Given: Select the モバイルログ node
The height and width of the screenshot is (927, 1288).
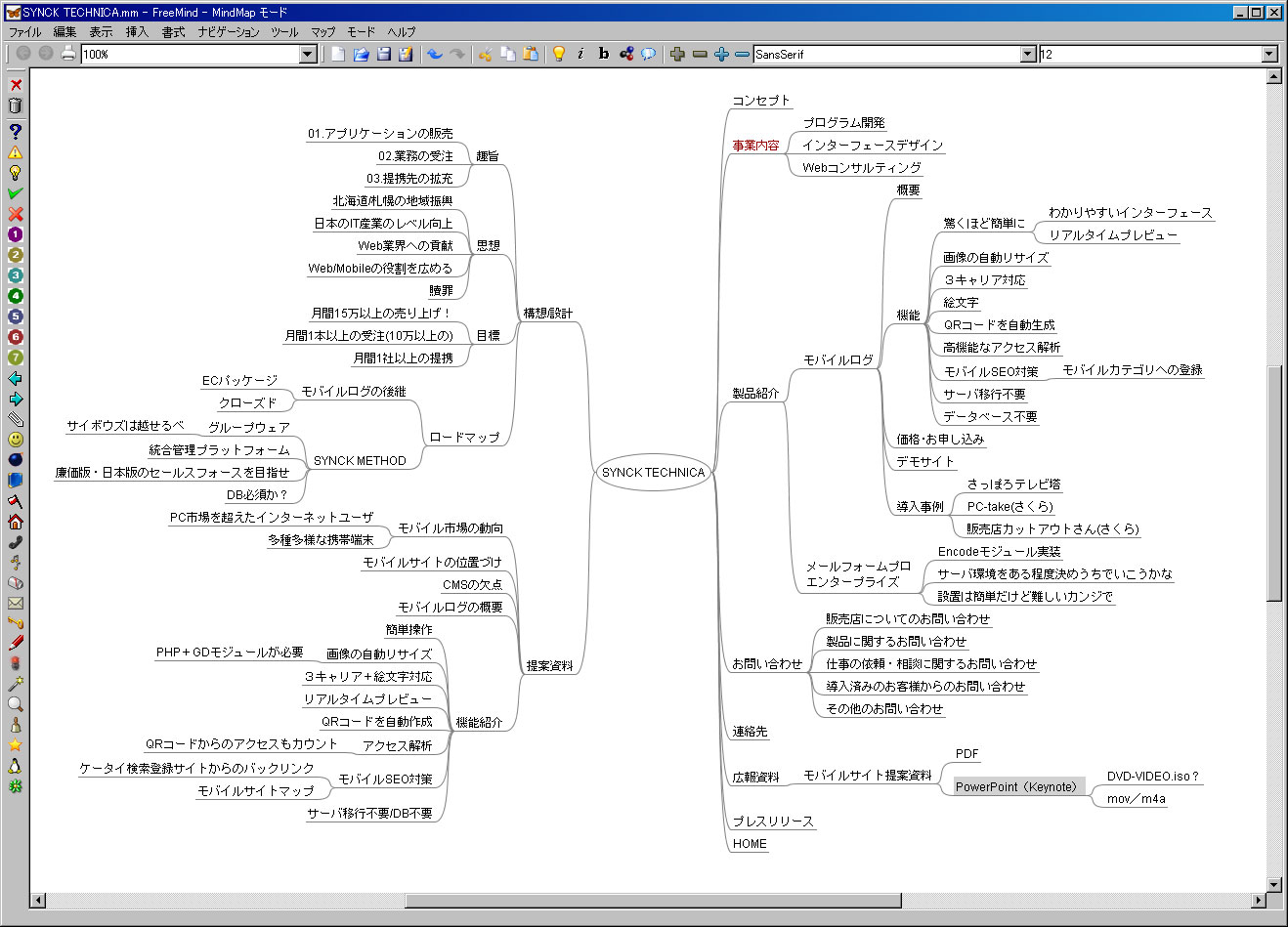Looking at the screenshot, I should pyautogui.click(x=838, y=360).
